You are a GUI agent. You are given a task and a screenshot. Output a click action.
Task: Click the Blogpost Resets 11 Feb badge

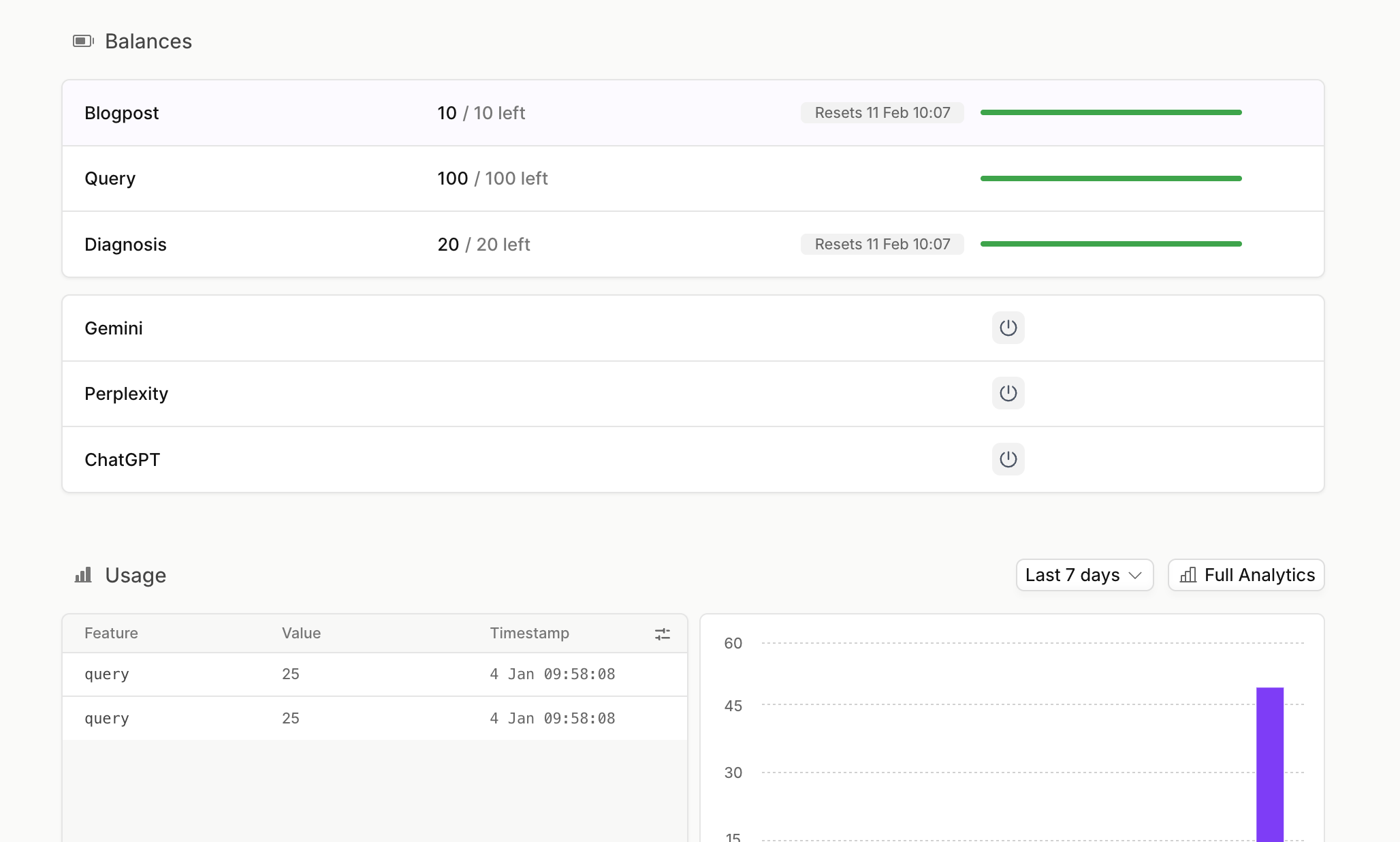(x=882, y=112)
